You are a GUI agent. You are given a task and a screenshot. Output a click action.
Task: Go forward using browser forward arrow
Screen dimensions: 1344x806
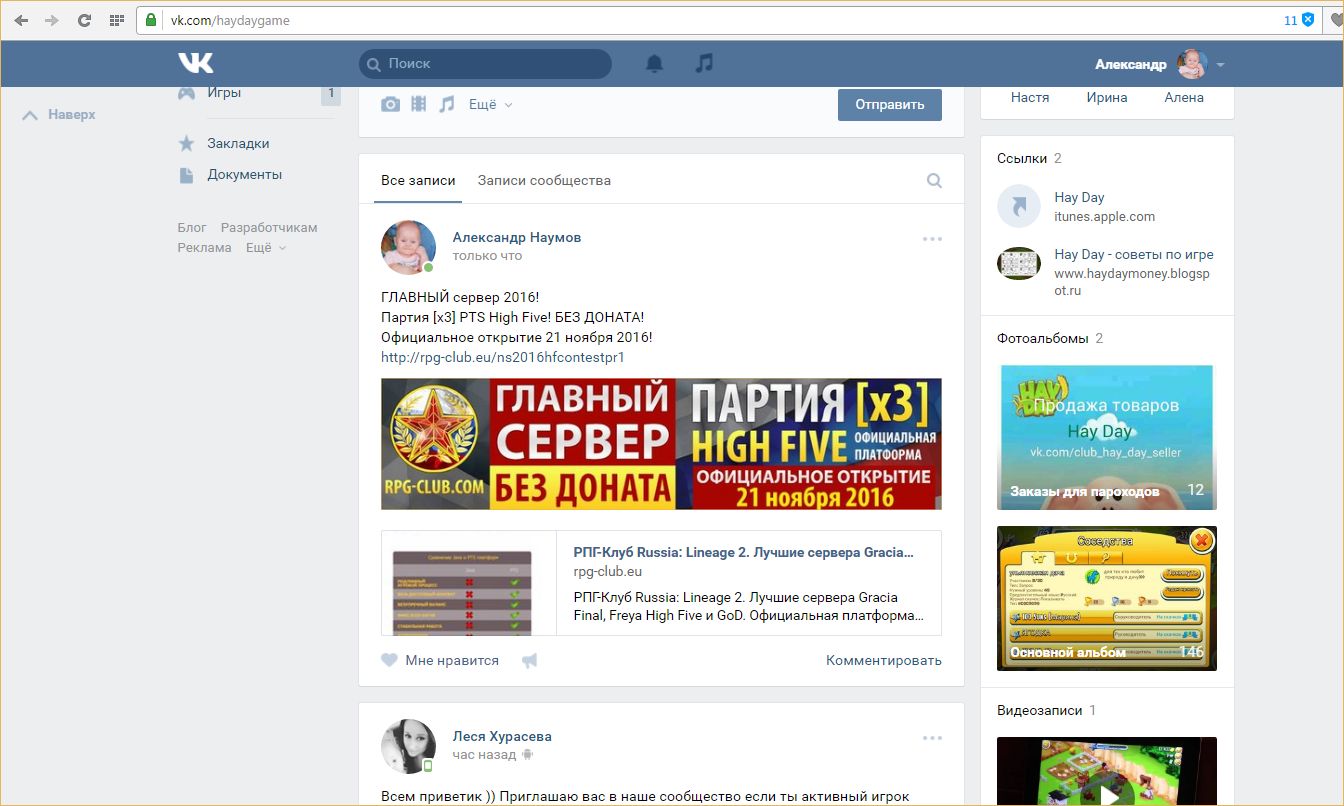pyautogui.click(x=52, y=20)
